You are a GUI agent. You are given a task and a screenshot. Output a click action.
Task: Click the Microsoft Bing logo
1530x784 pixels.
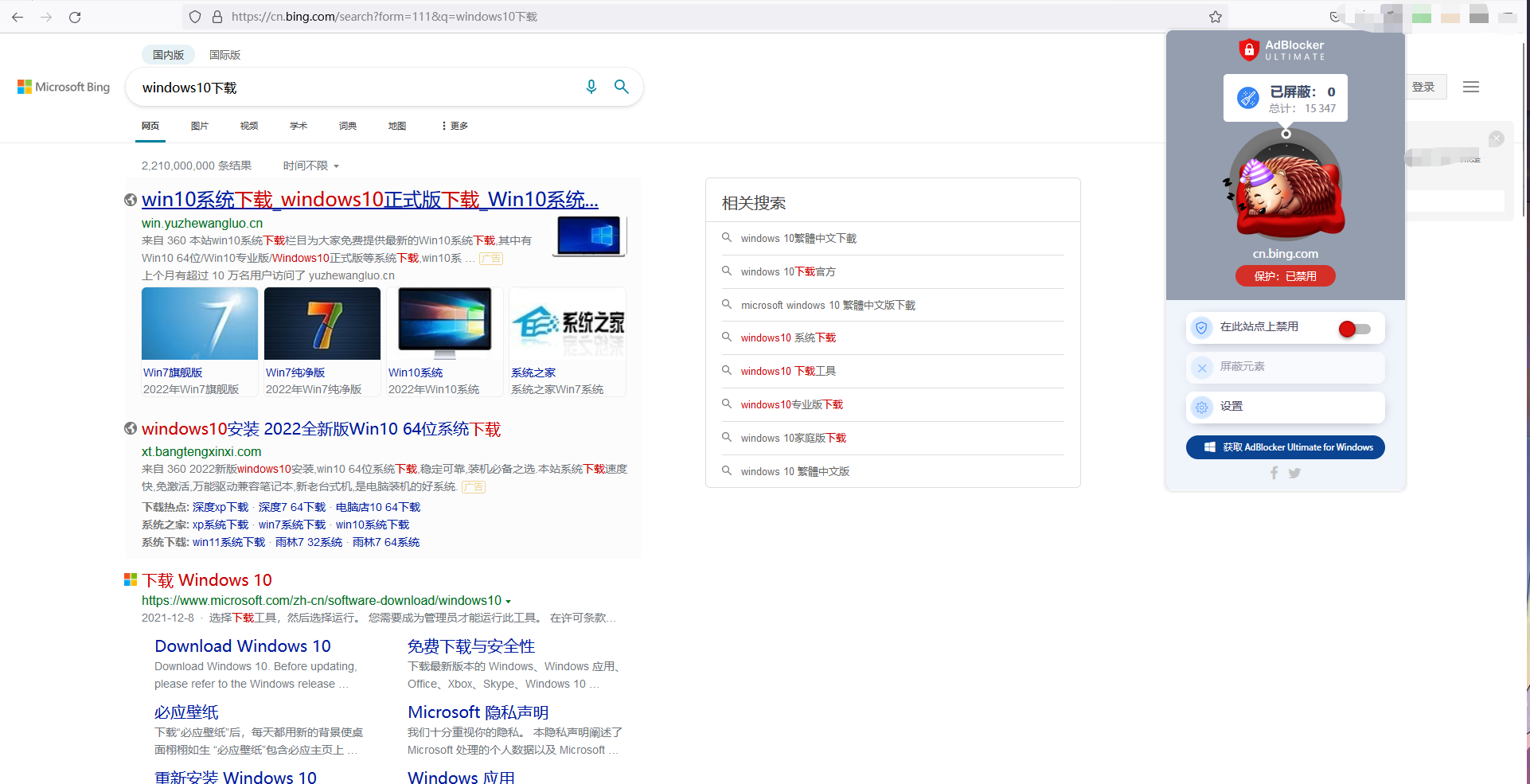tap(64, 87)
